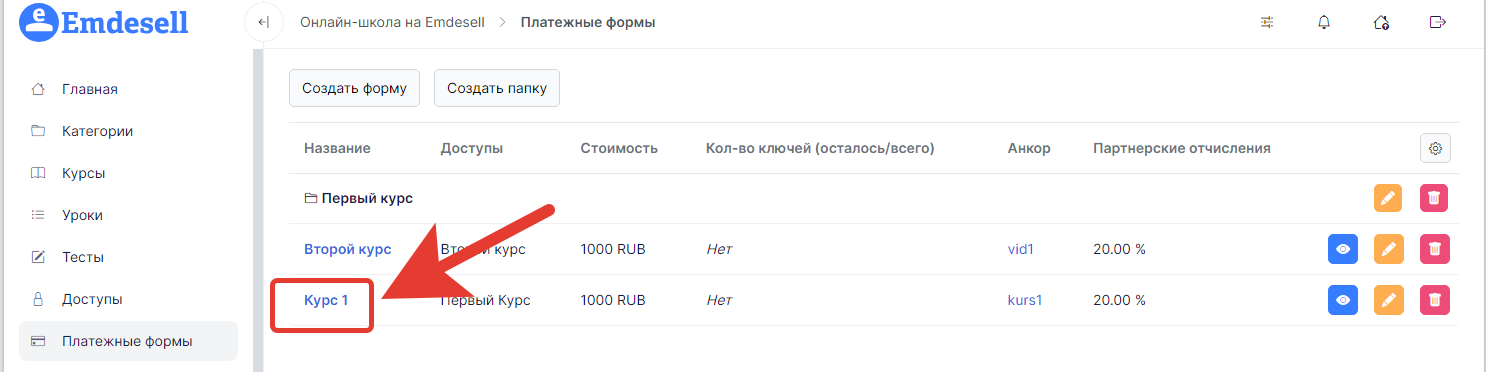1486x372 pixels.
Task: Expand the Первый курс folder row
Action: coord(358,198)
